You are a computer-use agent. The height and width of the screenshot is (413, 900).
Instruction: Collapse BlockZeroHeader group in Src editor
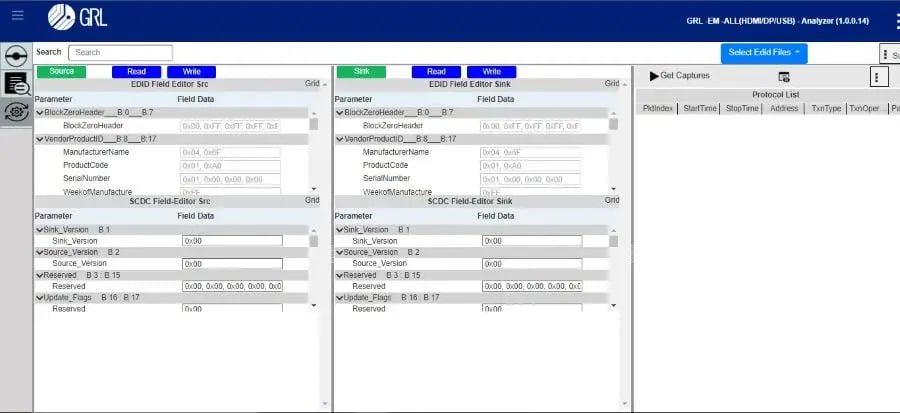[39, 113]
